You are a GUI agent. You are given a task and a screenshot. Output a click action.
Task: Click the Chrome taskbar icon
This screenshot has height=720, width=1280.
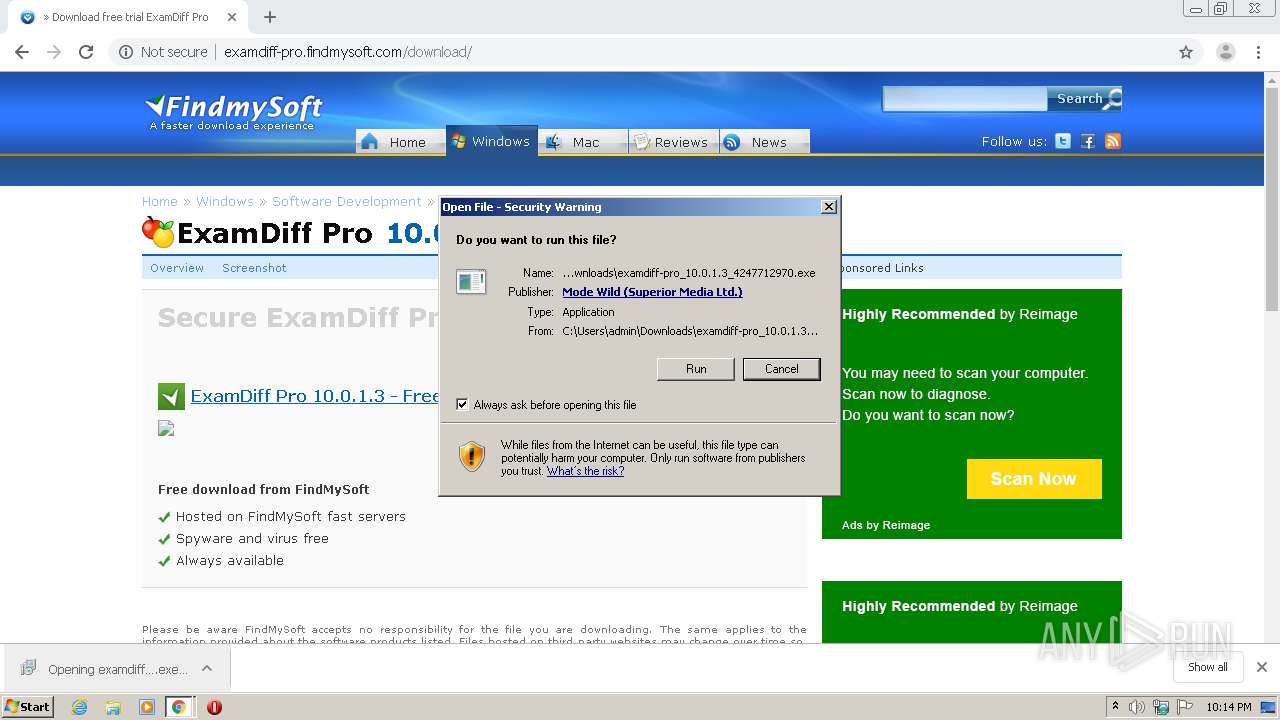coord(179,707)
